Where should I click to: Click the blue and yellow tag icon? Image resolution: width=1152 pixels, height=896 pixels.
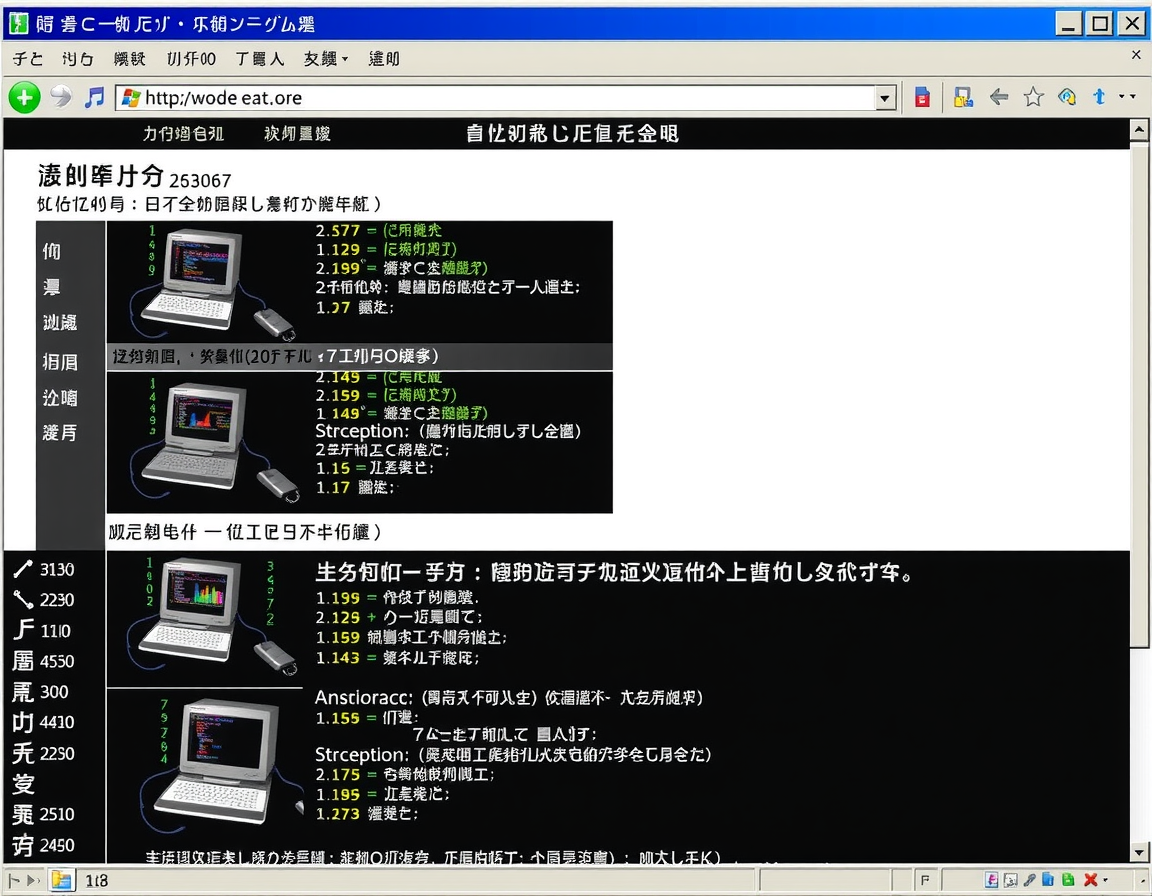click(x=1067, y=96)
